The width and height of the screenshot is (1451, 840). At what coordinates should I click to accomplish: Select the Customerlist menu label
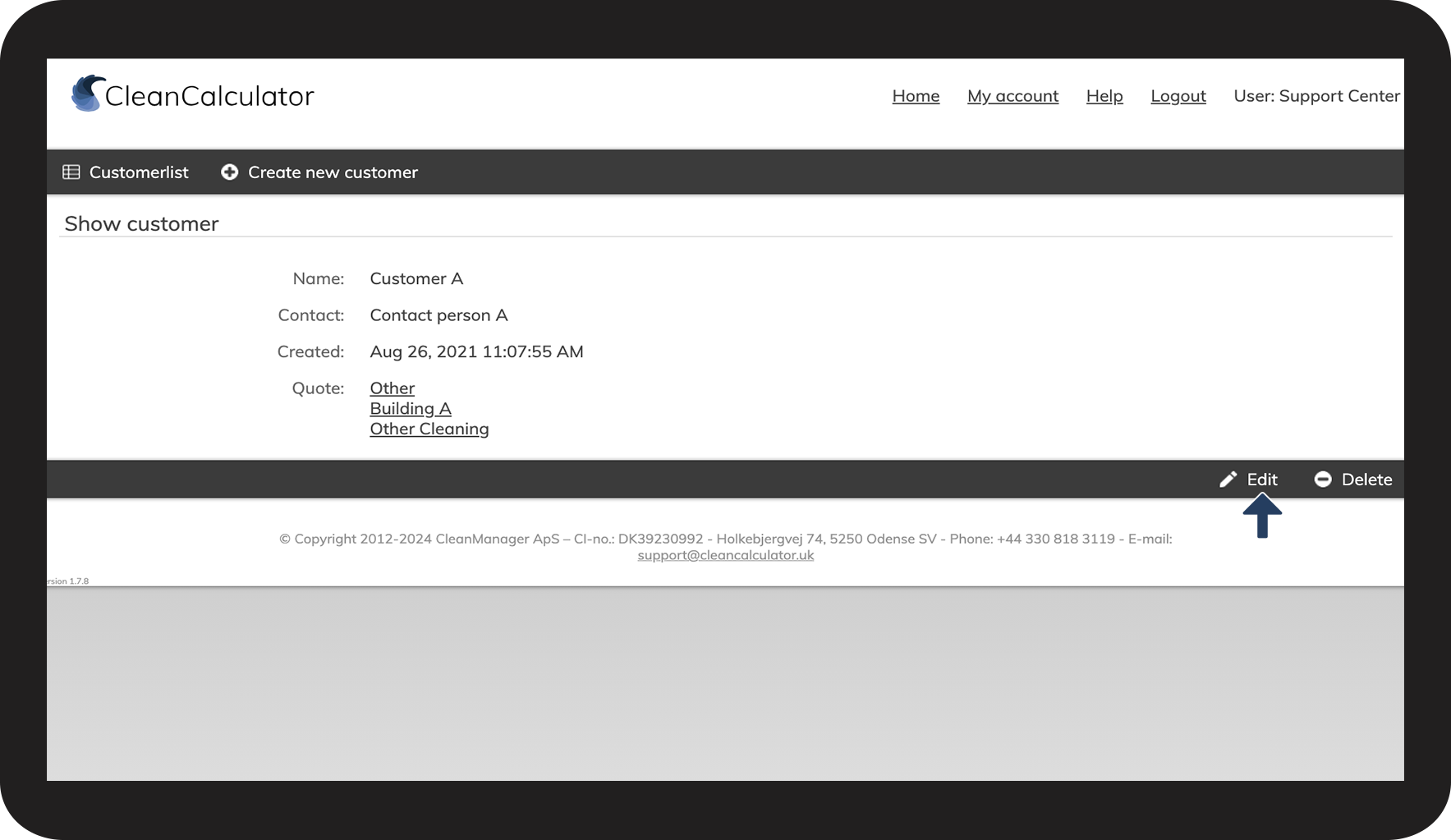tap(139, 172)
